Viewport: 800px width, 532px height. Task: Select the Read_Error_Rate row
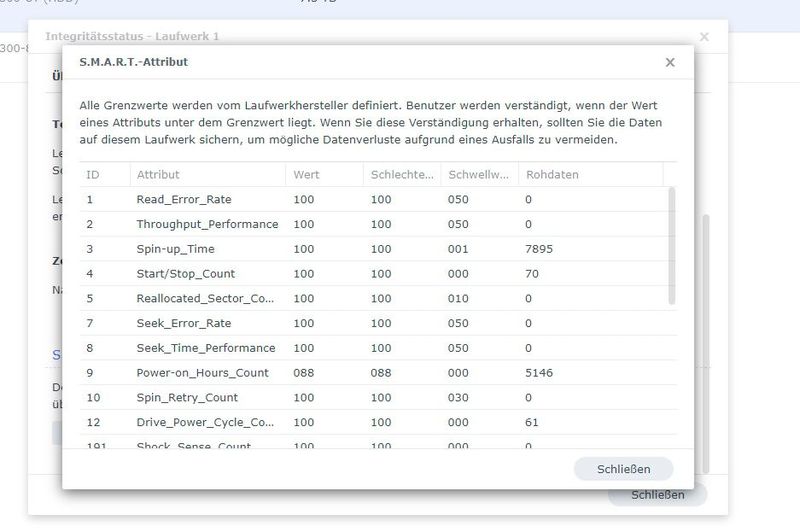click(x=378, y=199)
